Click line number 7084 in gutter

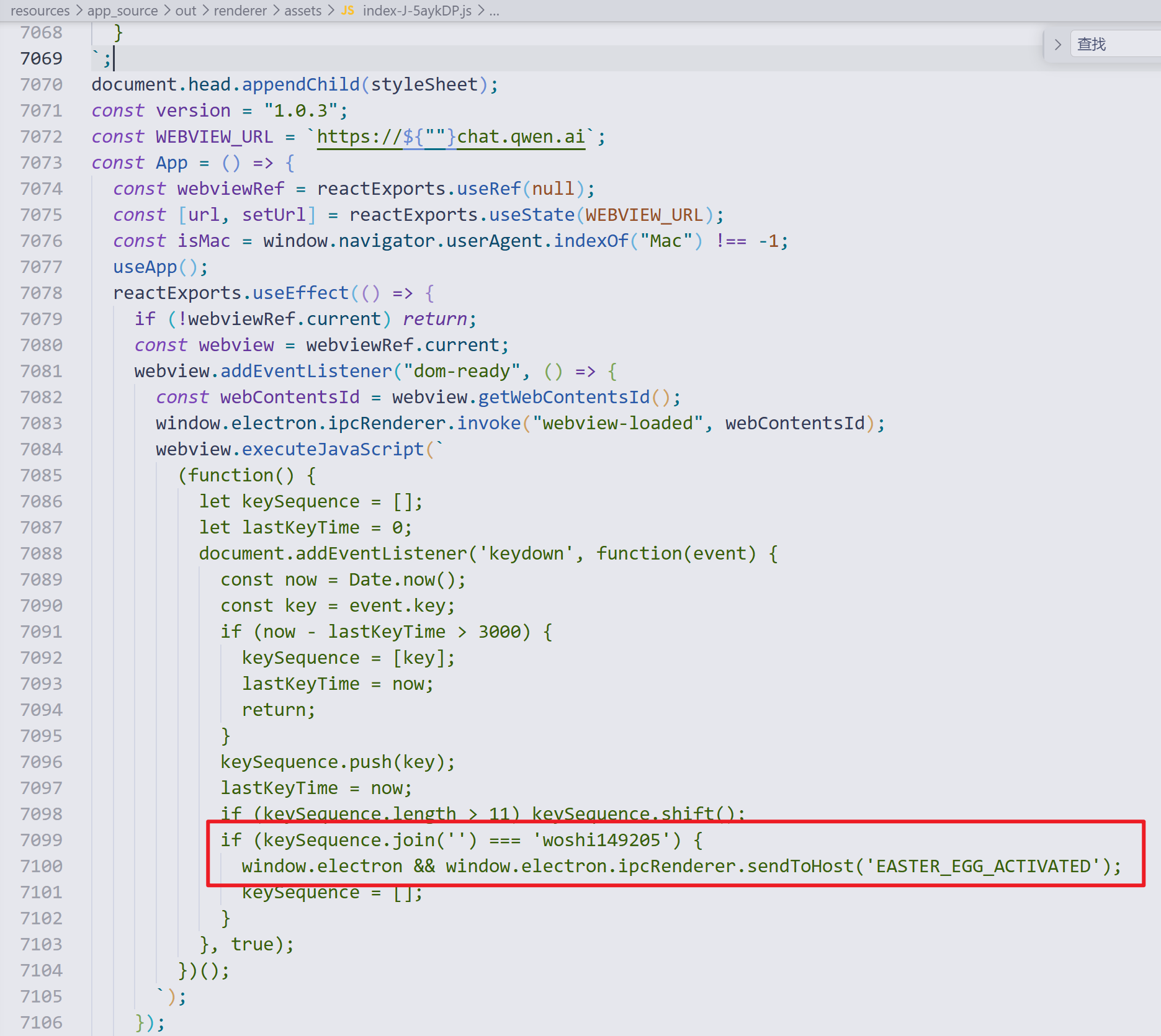(x=41, y=449)
